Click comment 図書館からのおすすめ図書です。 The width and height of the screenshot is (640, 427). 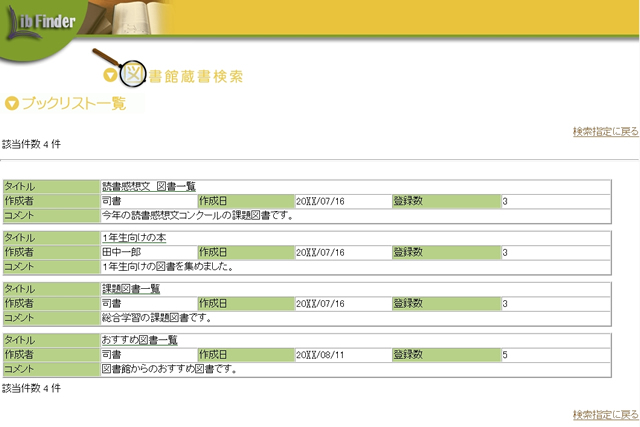point(169,368)
